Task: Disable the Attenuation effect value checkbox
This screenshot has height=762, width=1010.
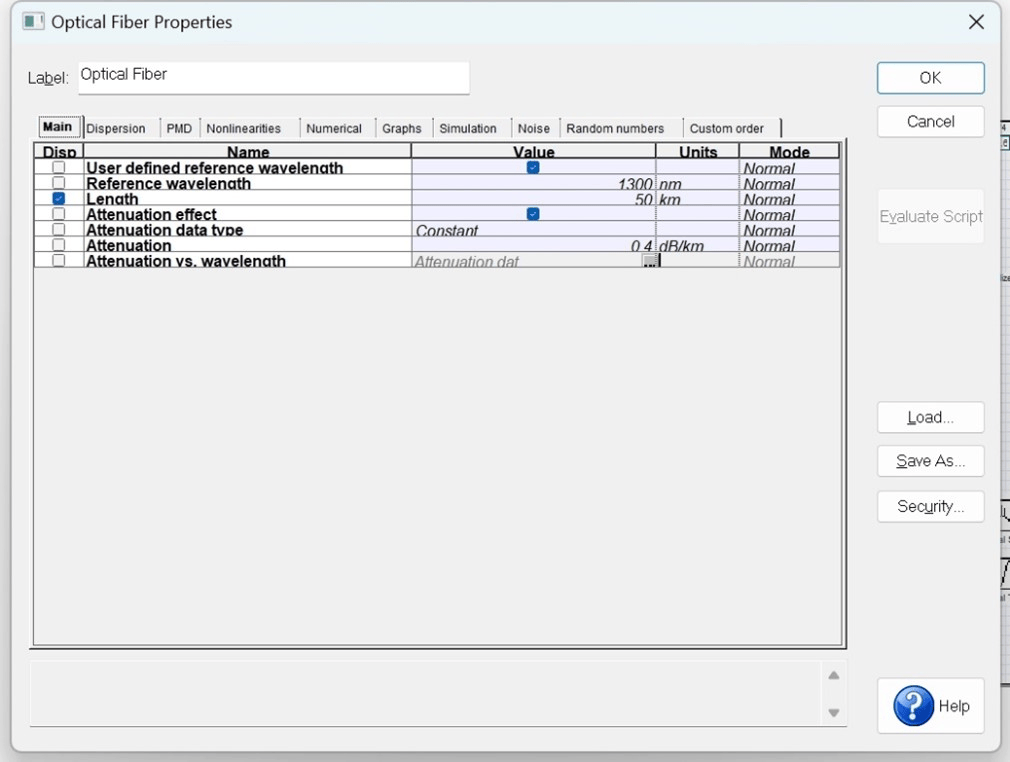Action: [x=533, y=214]
